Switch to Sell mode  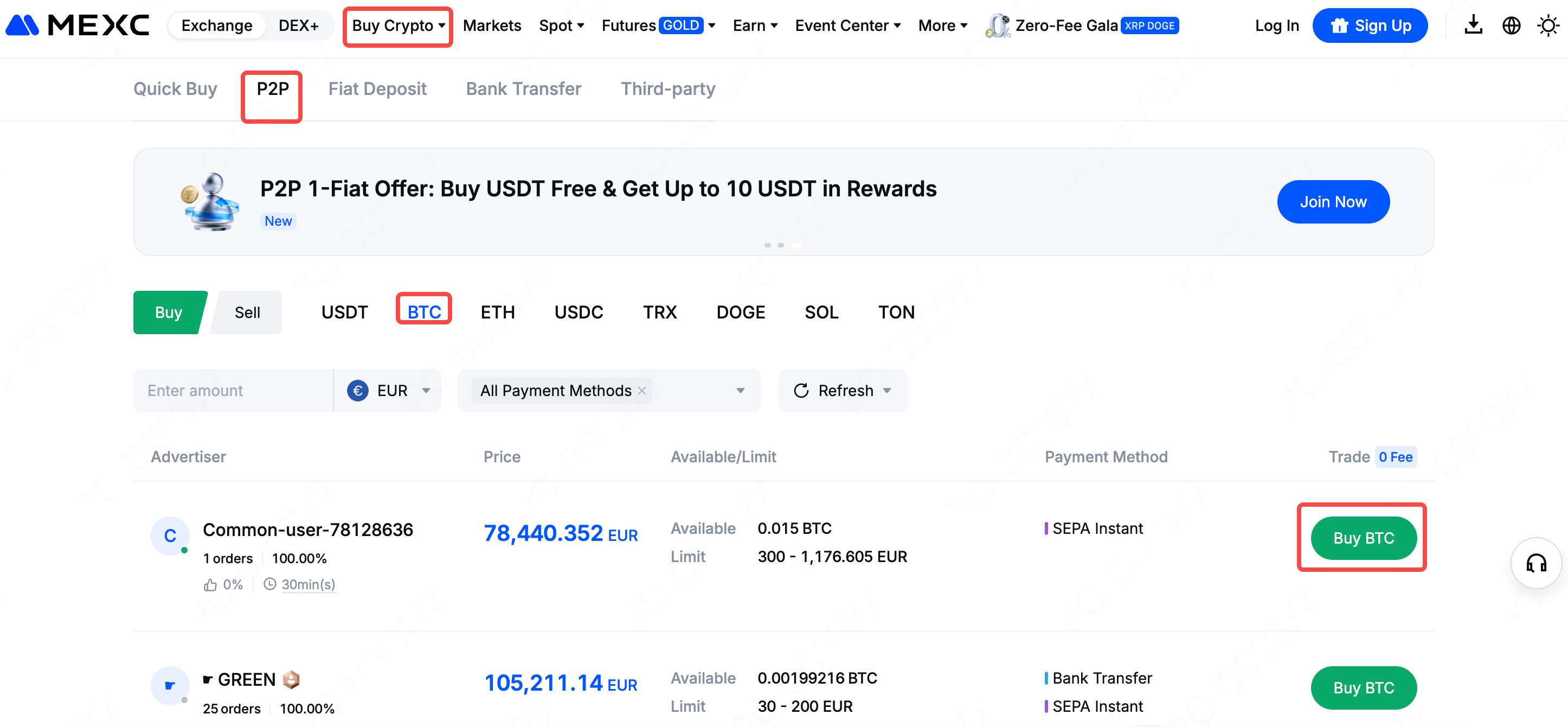[247, 313]
